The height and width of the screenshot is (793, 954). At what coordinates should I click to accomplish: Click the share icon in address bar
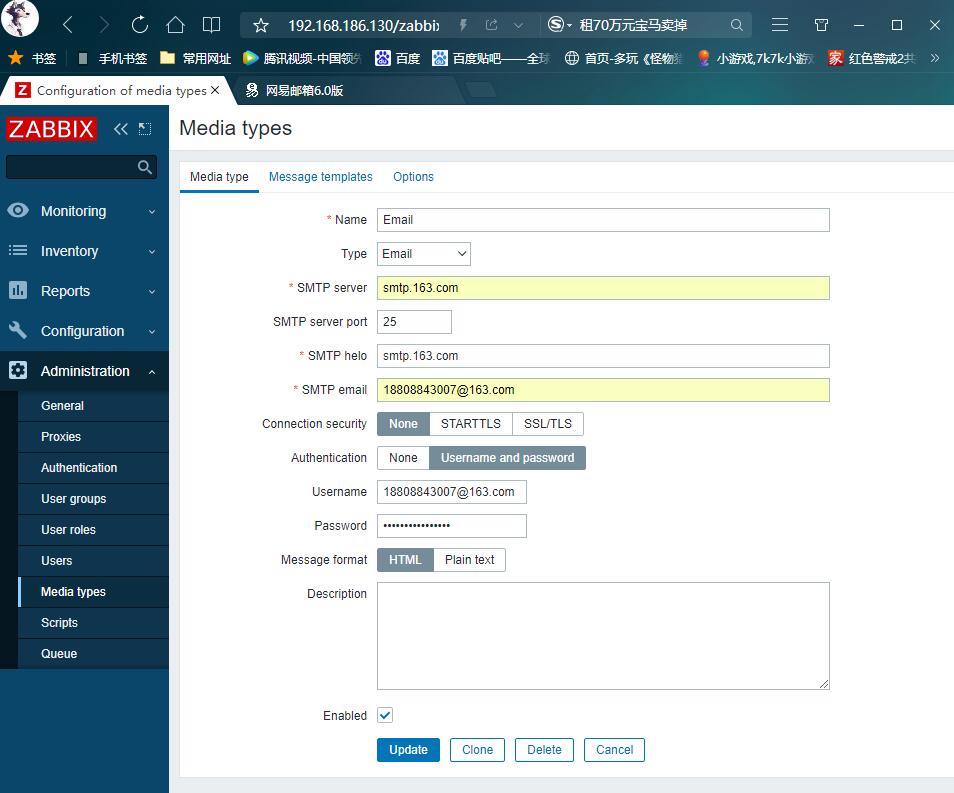492,25
